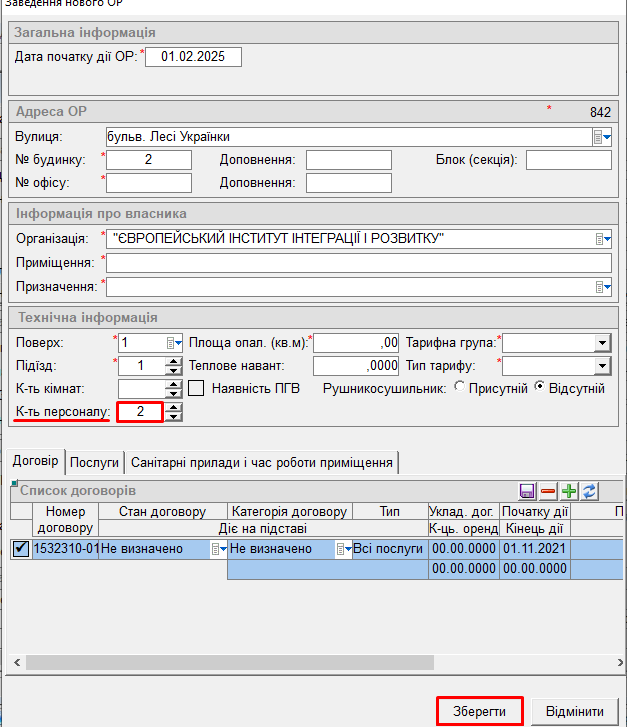Click the Зберегти button
Viewport: 627px width, 727px height.
pyautogui.click(x=479, y=711)
